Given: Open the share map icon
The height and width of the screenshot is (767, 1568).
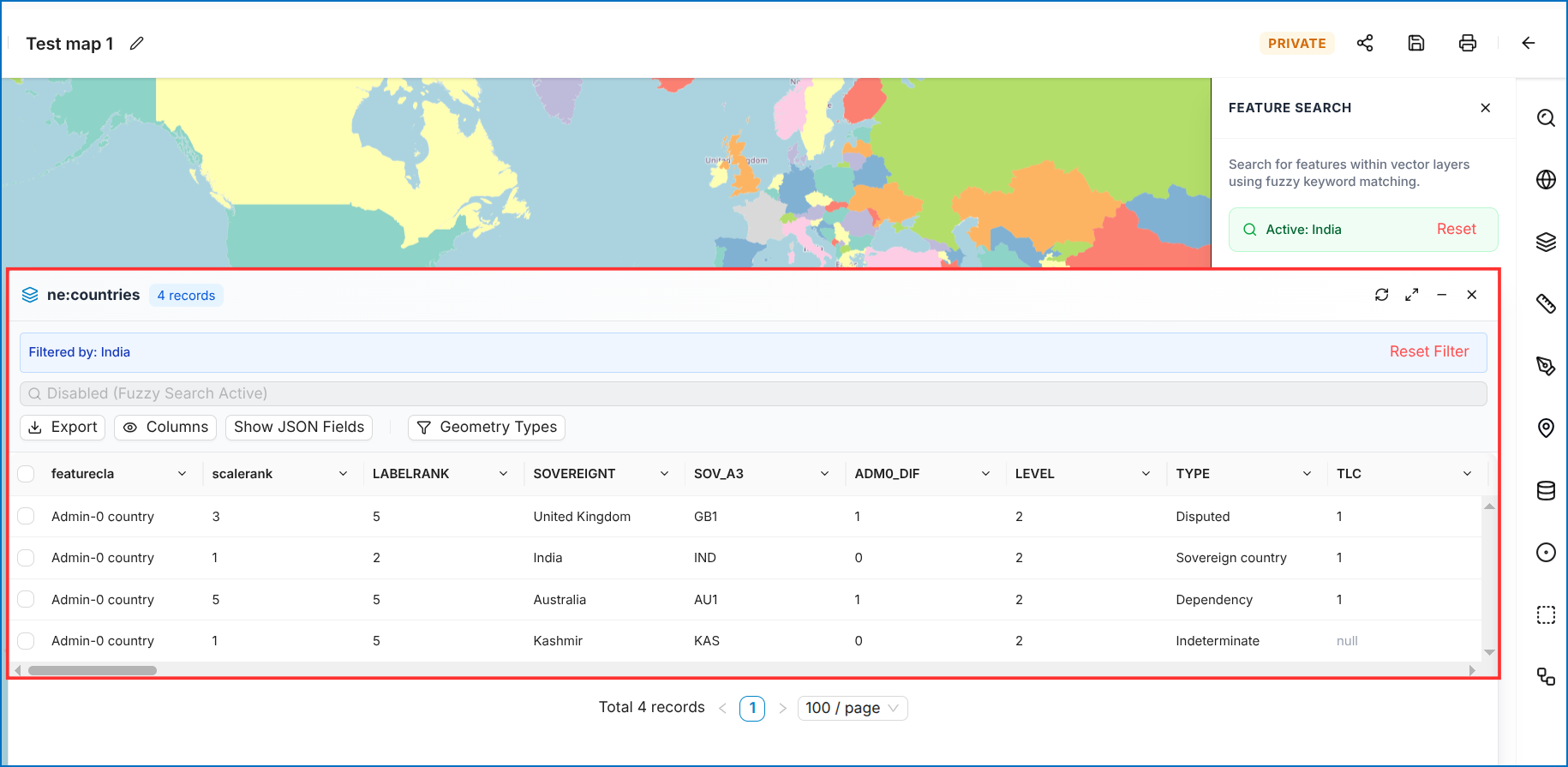Looking at the screenshot, I should tap(1365, 43).
